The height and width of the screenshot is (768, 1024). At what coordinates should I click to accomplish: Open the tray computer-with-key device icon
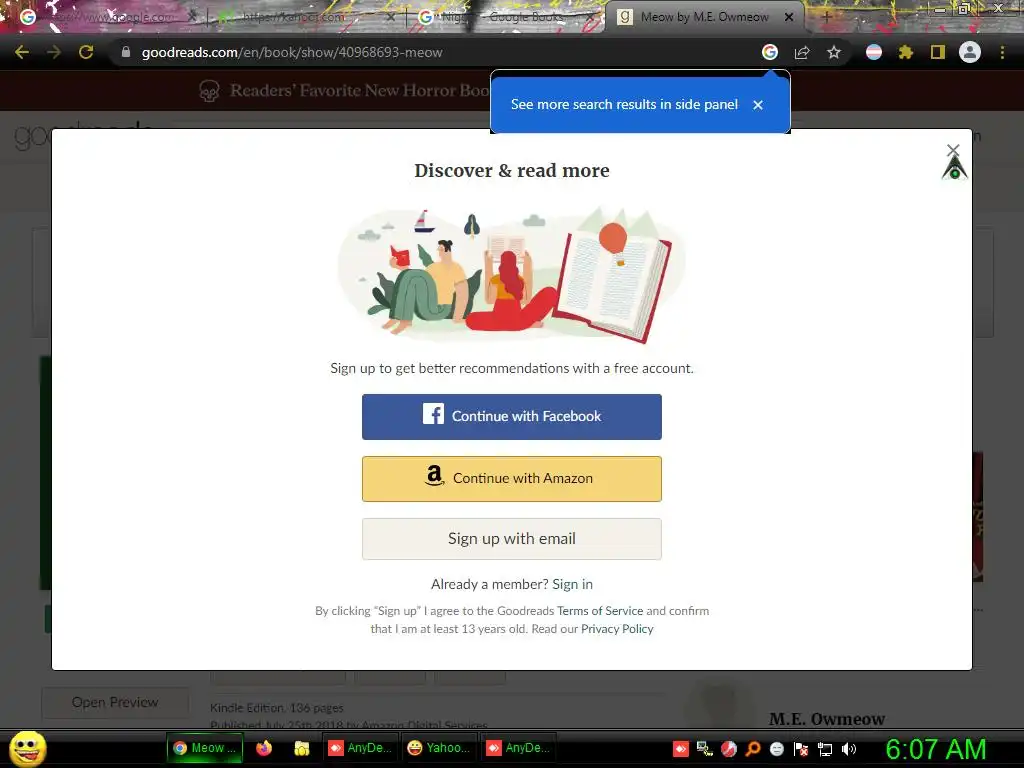(x=705, y=749)
